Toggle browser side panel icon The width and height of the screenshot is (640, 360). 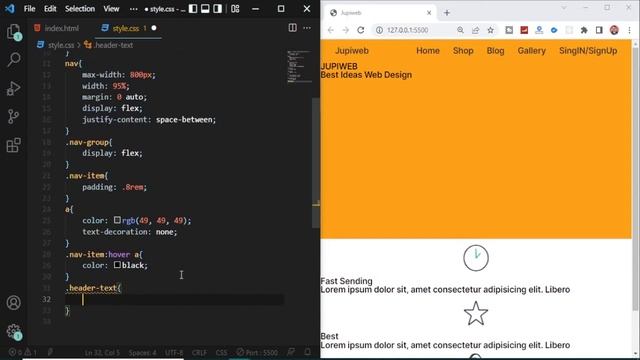(x=599, y=30)
